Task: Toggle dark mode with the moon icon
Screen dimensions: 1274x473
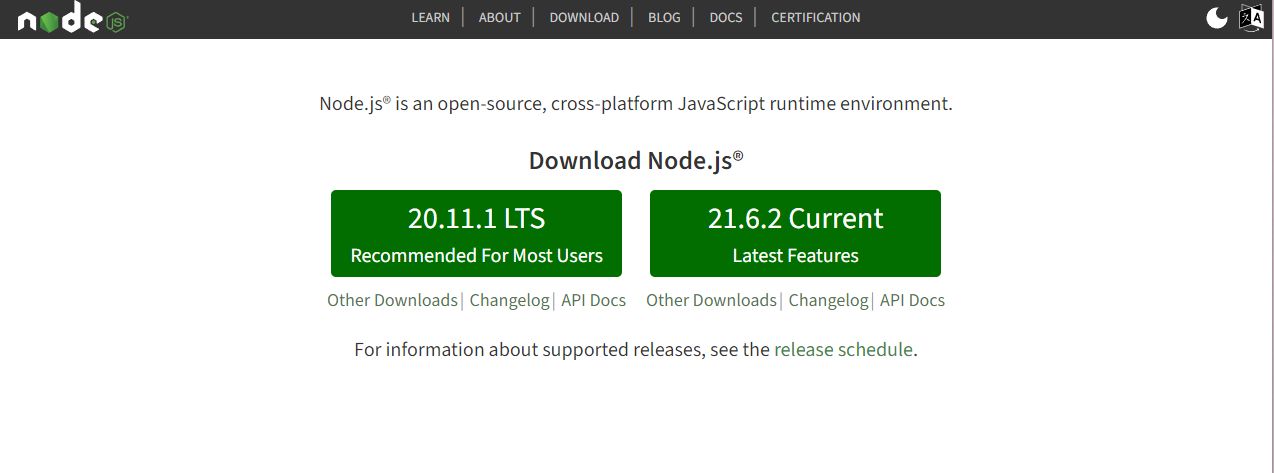Action: click(1216, 18)
